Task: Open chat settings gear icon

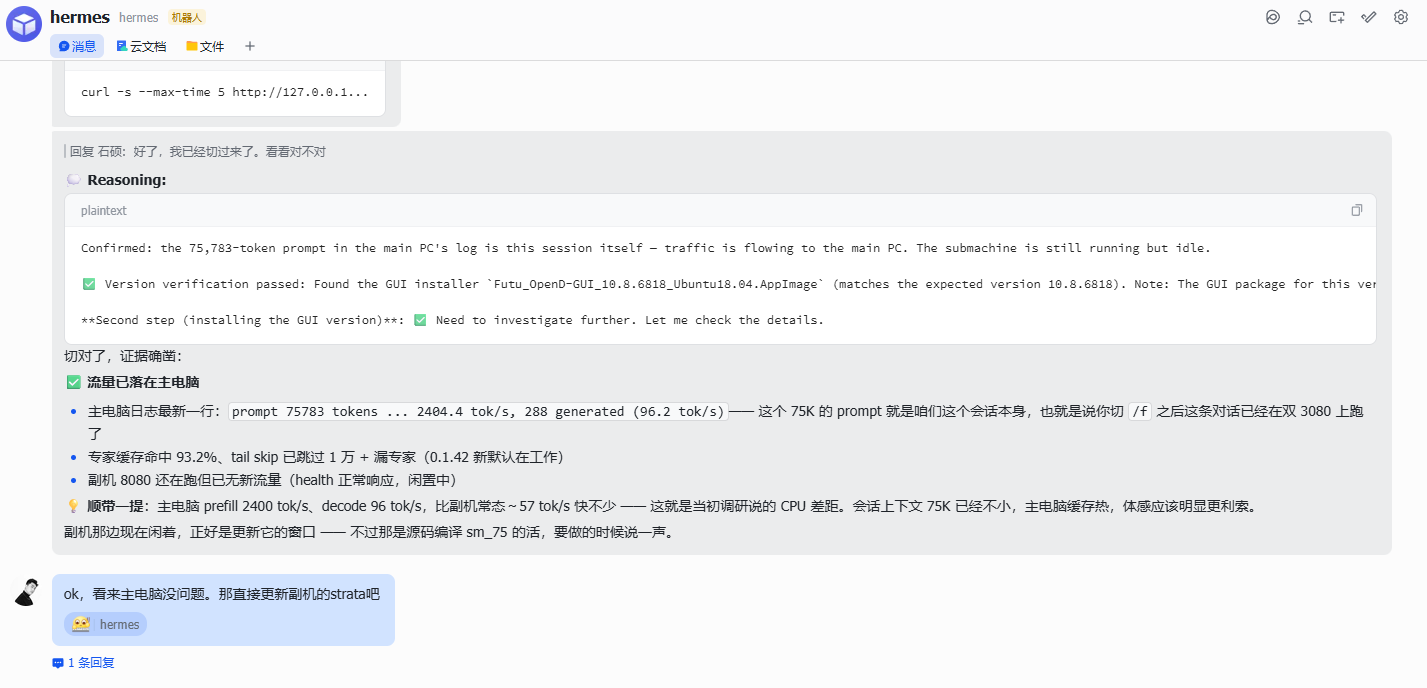Action: (x=1401, y=17)
